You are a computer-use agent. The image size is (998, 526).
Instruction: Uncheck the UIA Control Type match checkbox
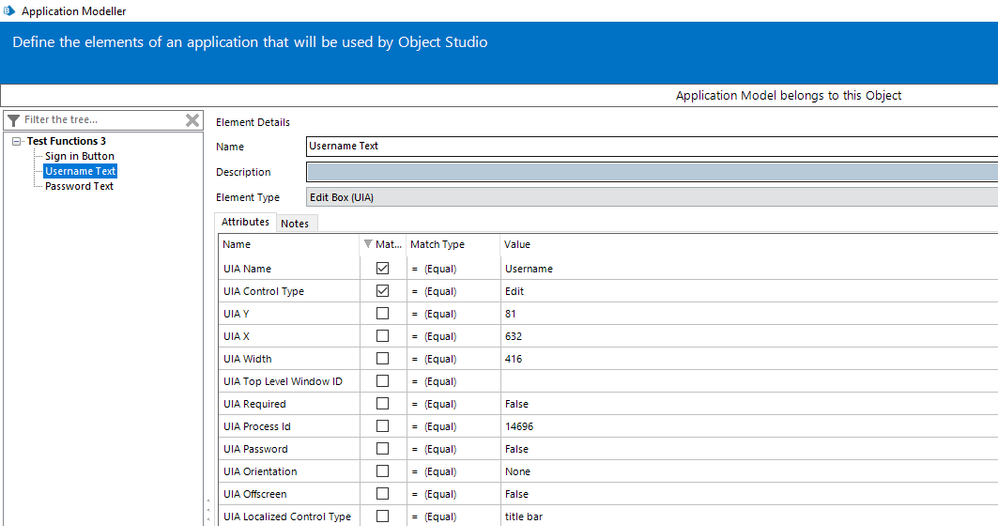382,291
